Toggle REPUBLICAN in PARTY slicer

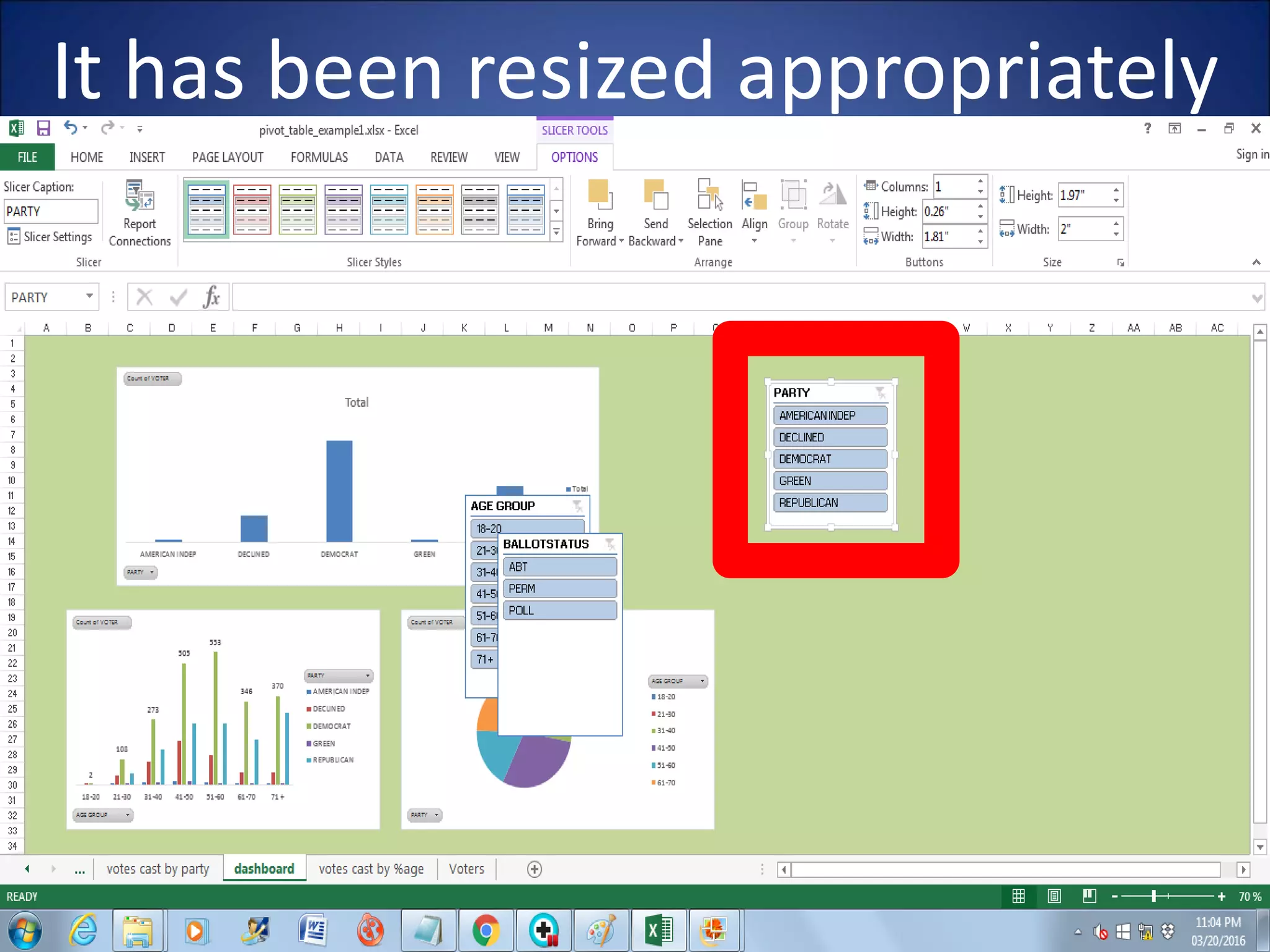point(830,503)
